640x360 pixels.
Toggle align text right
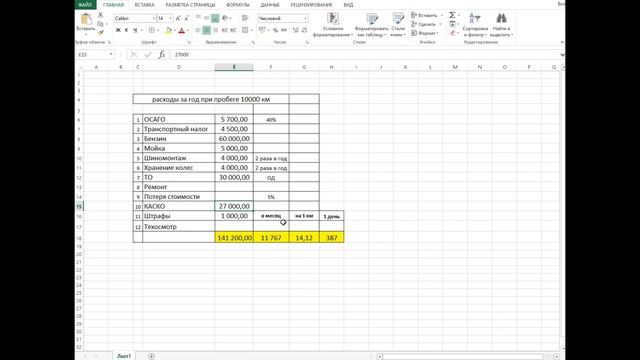[215, 30]
